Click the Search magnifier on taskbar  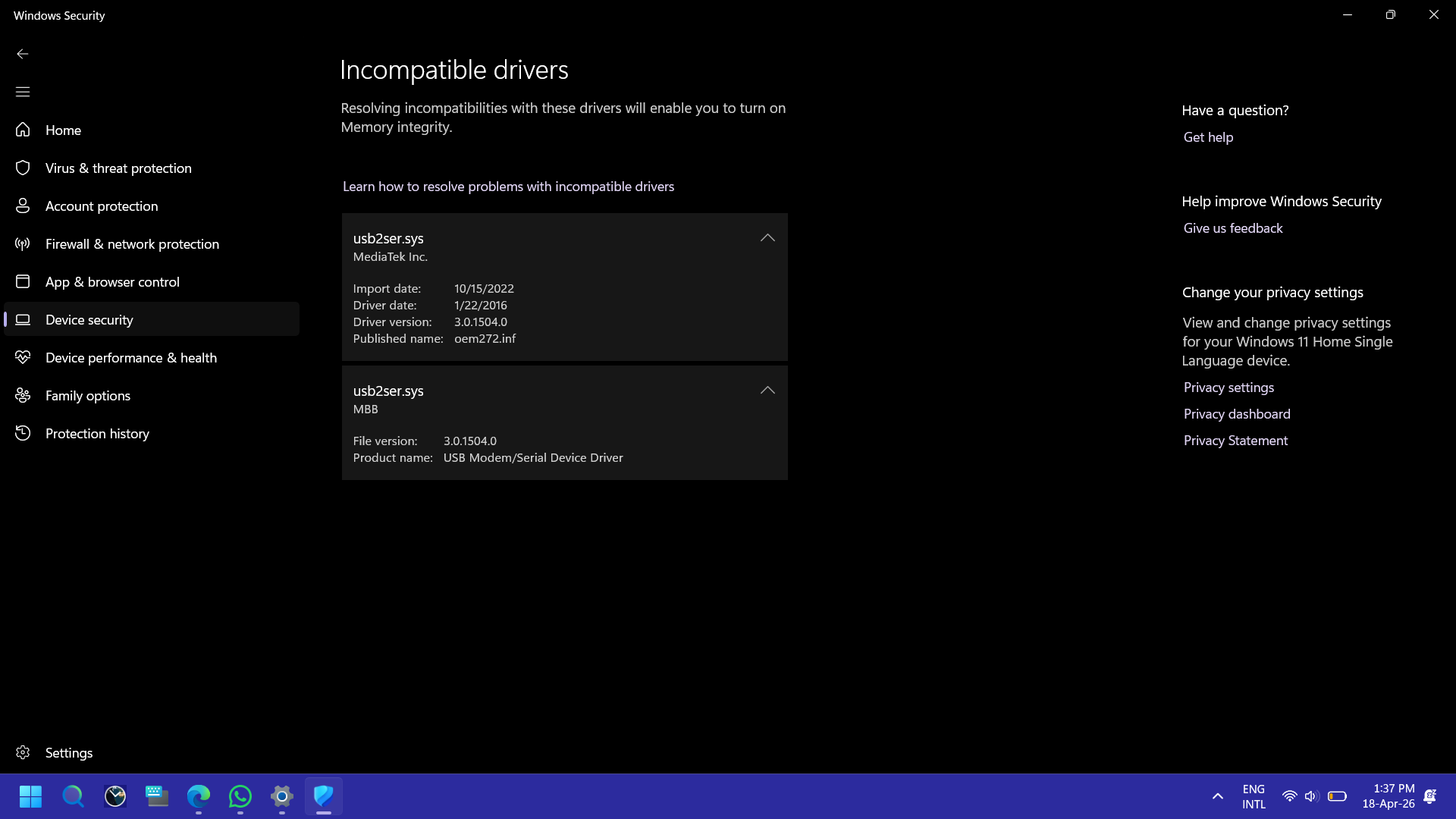pyautogui.click(x=73, y=796)
